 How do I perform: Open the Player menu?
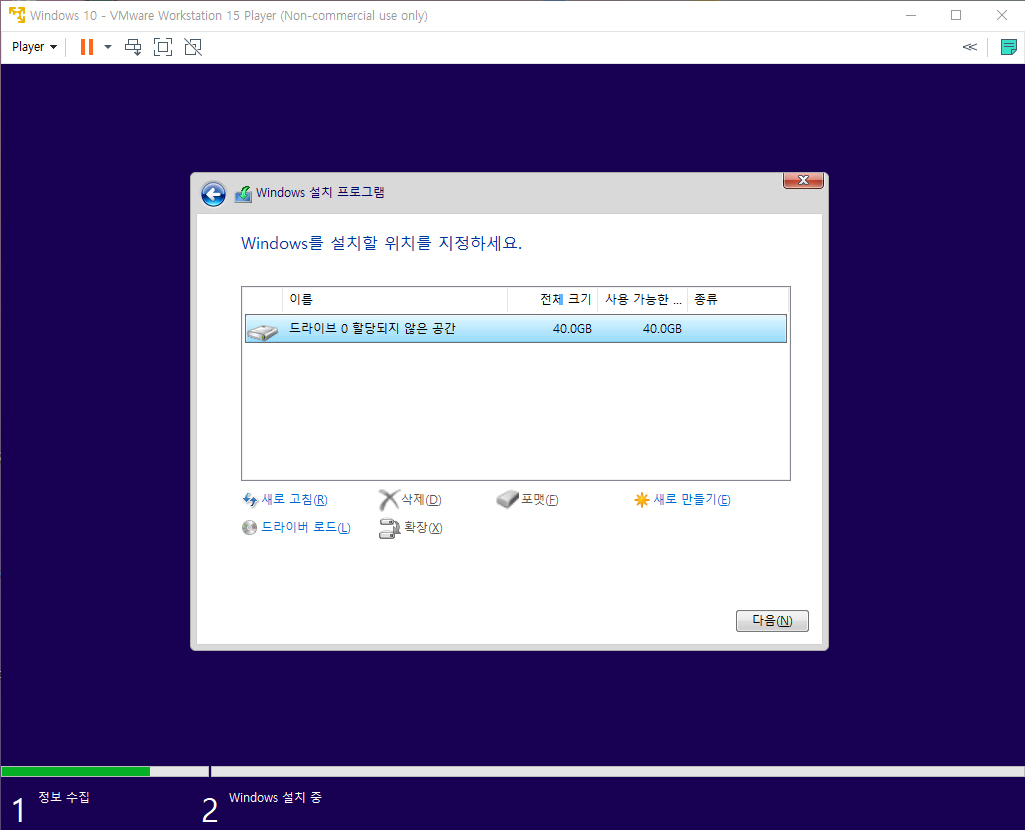coord(34,47)
